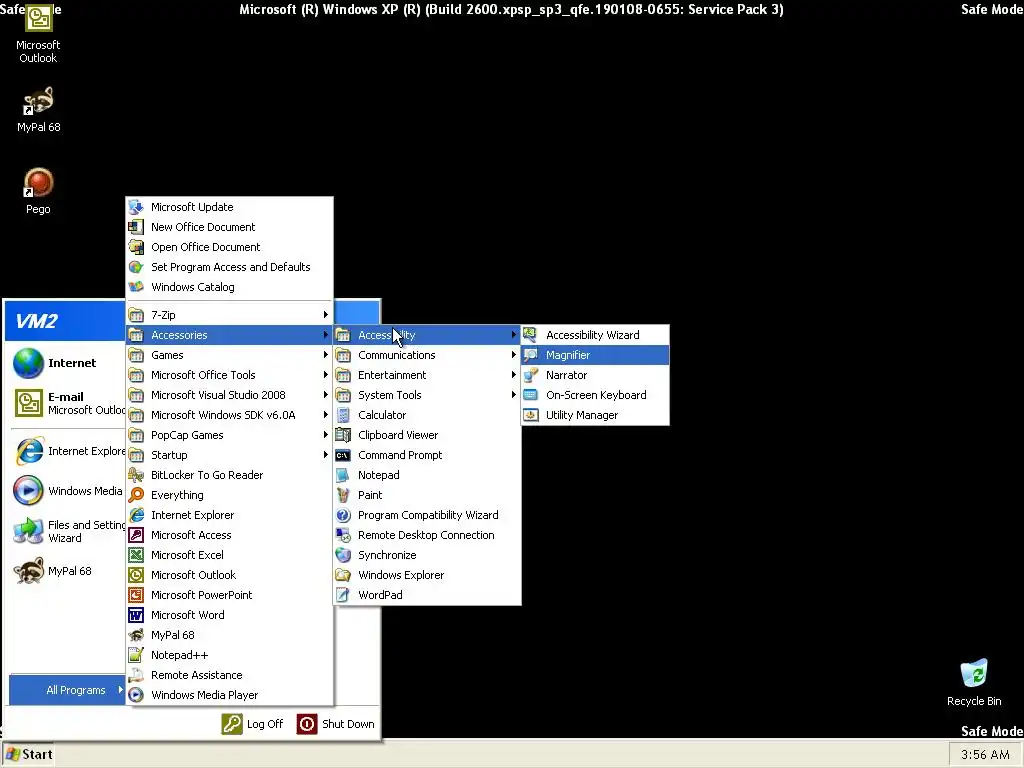Image resolution: width=1024 pixels, height=768 pixels.
Task: Expand the Entertainment submenu arrow
Action: [514, 375]
